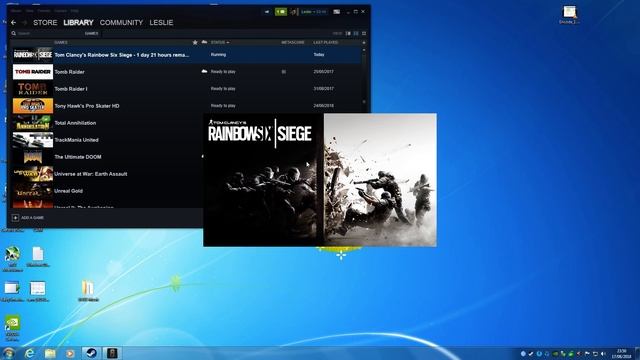This screenshot has width=640, height=360.
Task: Go back with Steam's back arrow
Action: point(13,22)
